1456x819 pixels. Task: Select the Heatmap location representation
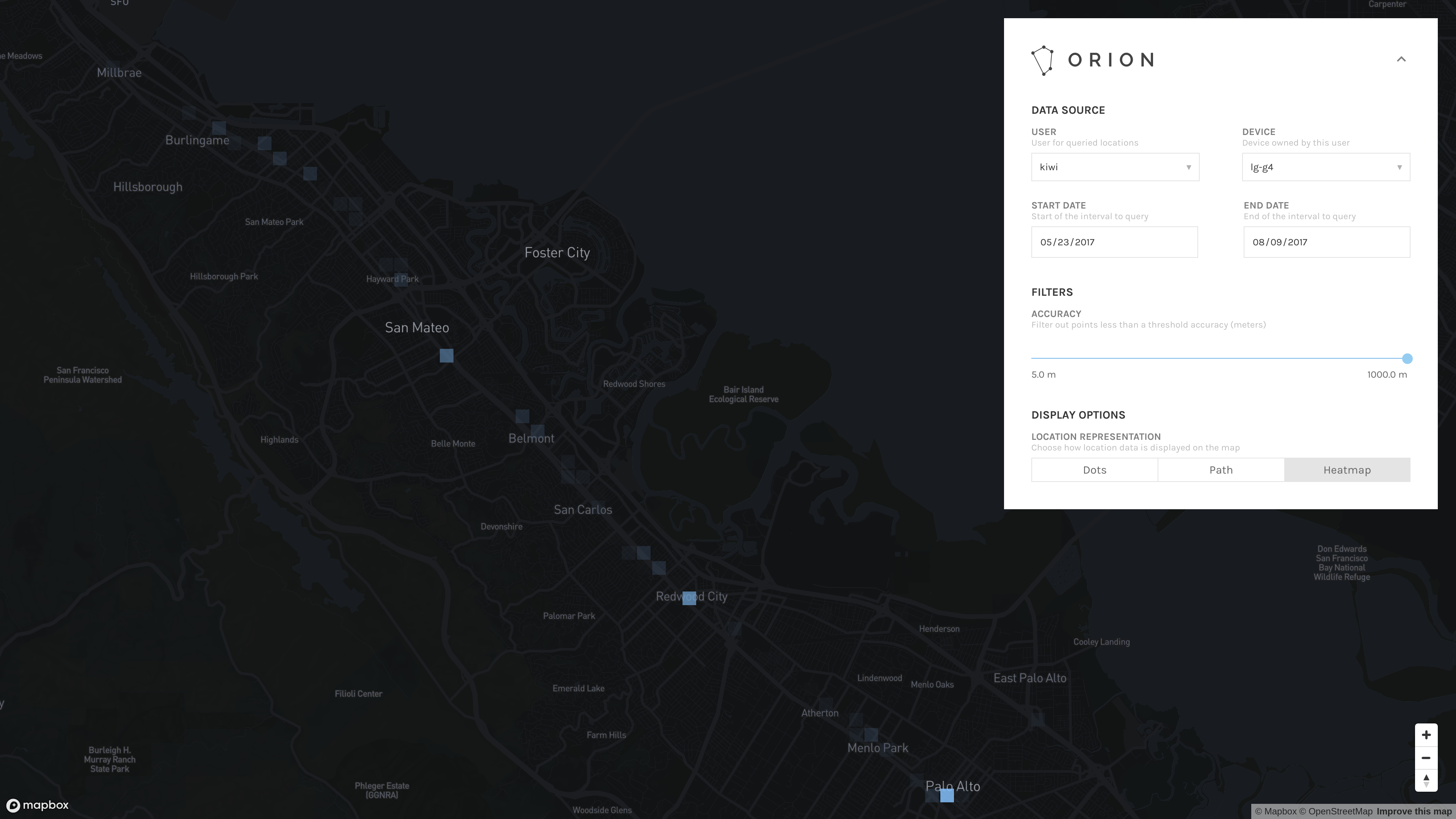click(x=1347, y=469)
